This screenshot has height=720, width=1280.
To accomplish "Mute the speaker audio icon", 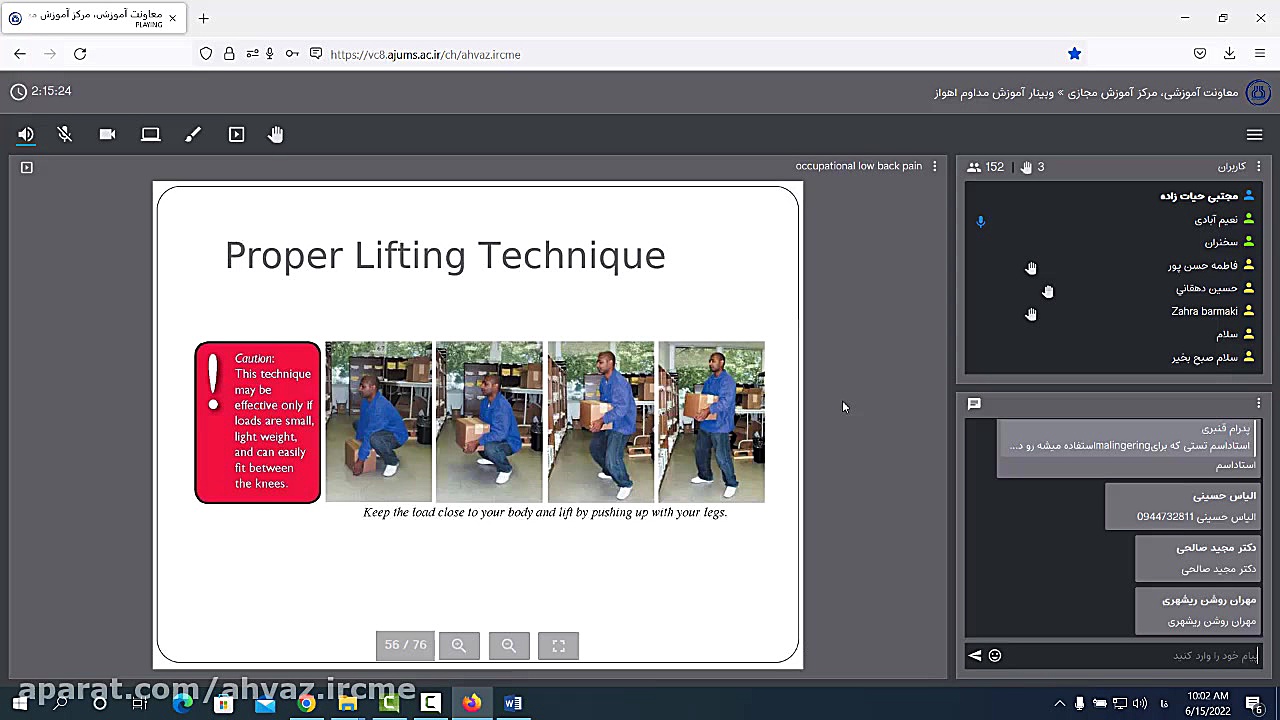I will [26, 135].
